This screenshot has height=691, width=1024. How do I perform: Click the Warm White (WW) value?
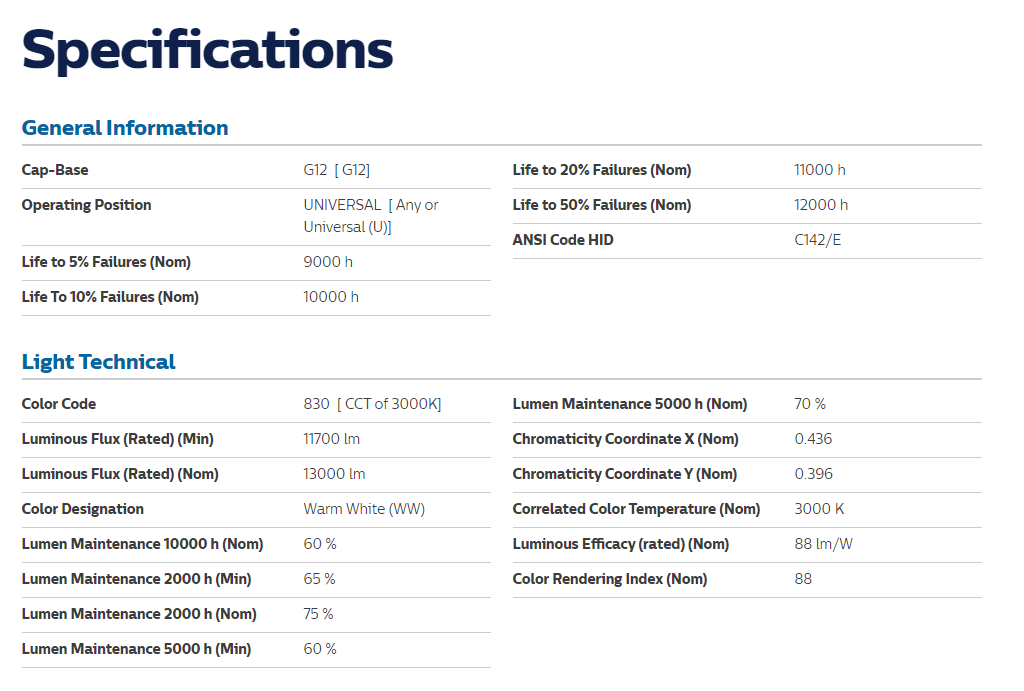364,509
